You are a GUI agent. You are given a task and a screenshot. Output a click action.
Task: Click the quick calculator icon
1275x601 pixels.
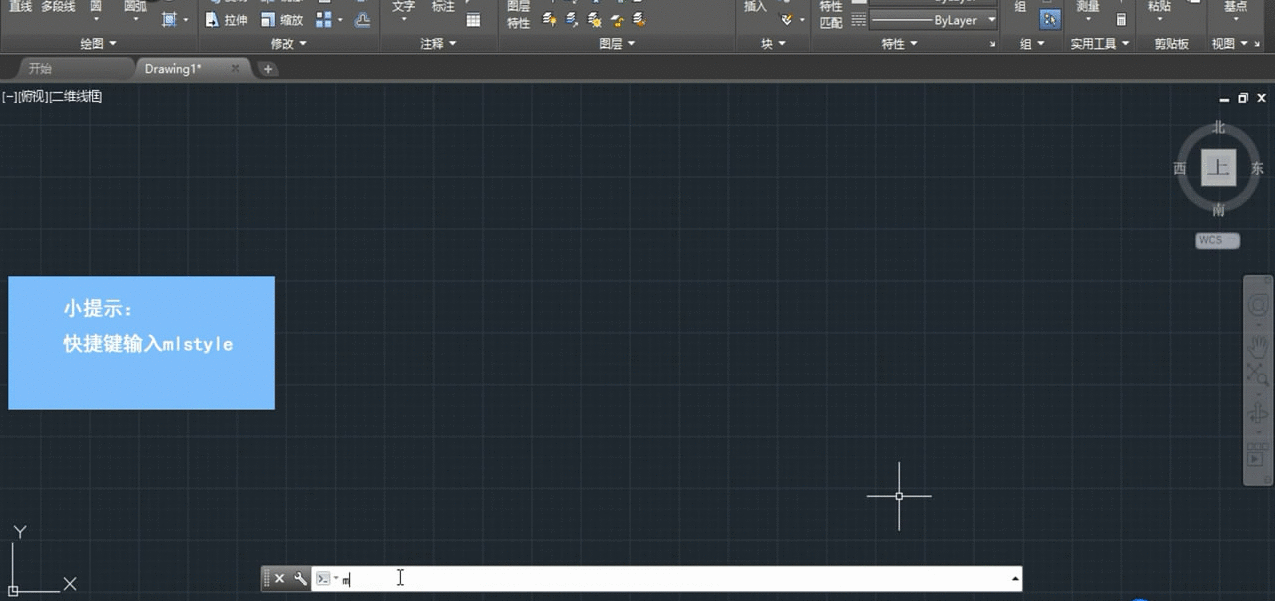1121,20
